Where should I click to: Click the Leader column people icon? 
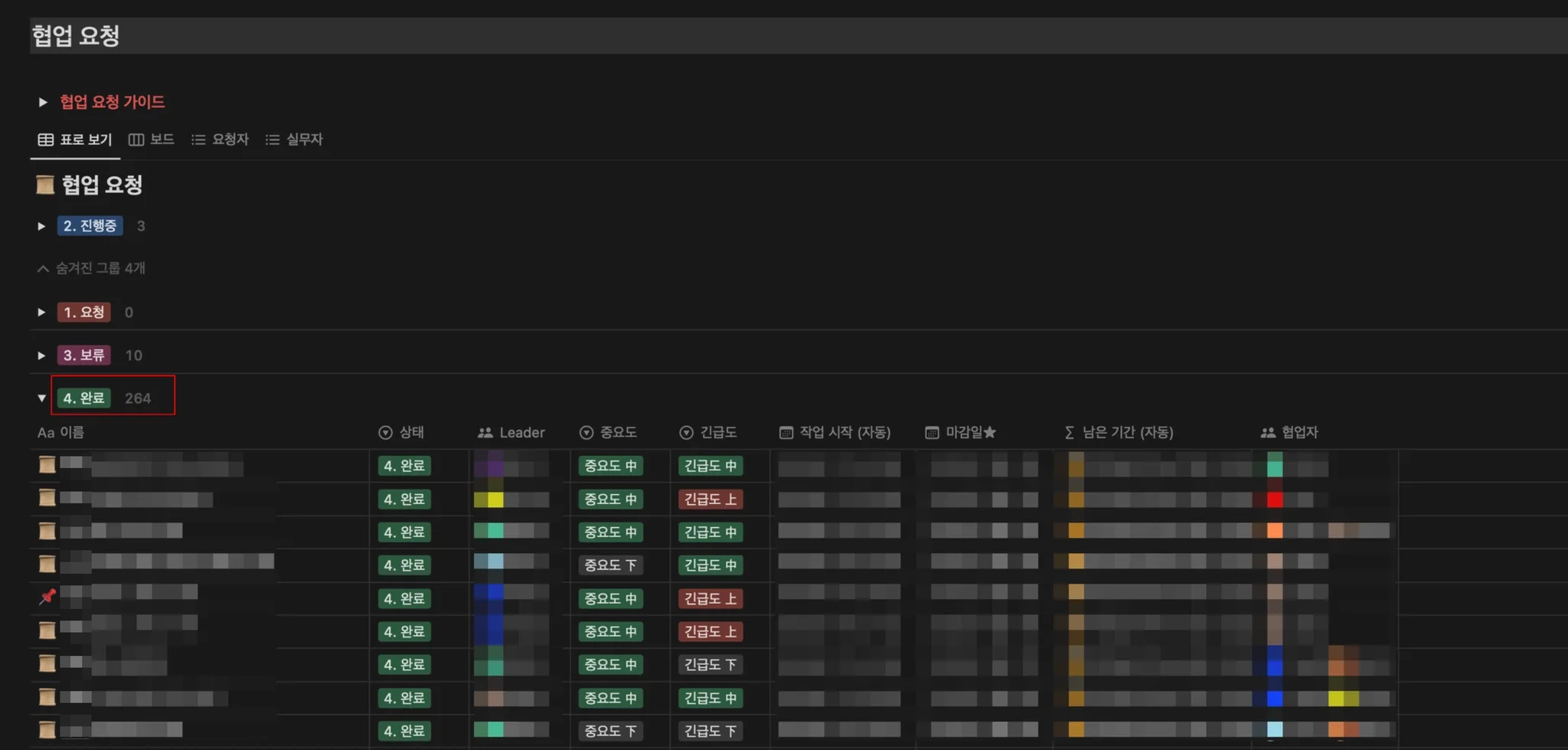[485, 433]
